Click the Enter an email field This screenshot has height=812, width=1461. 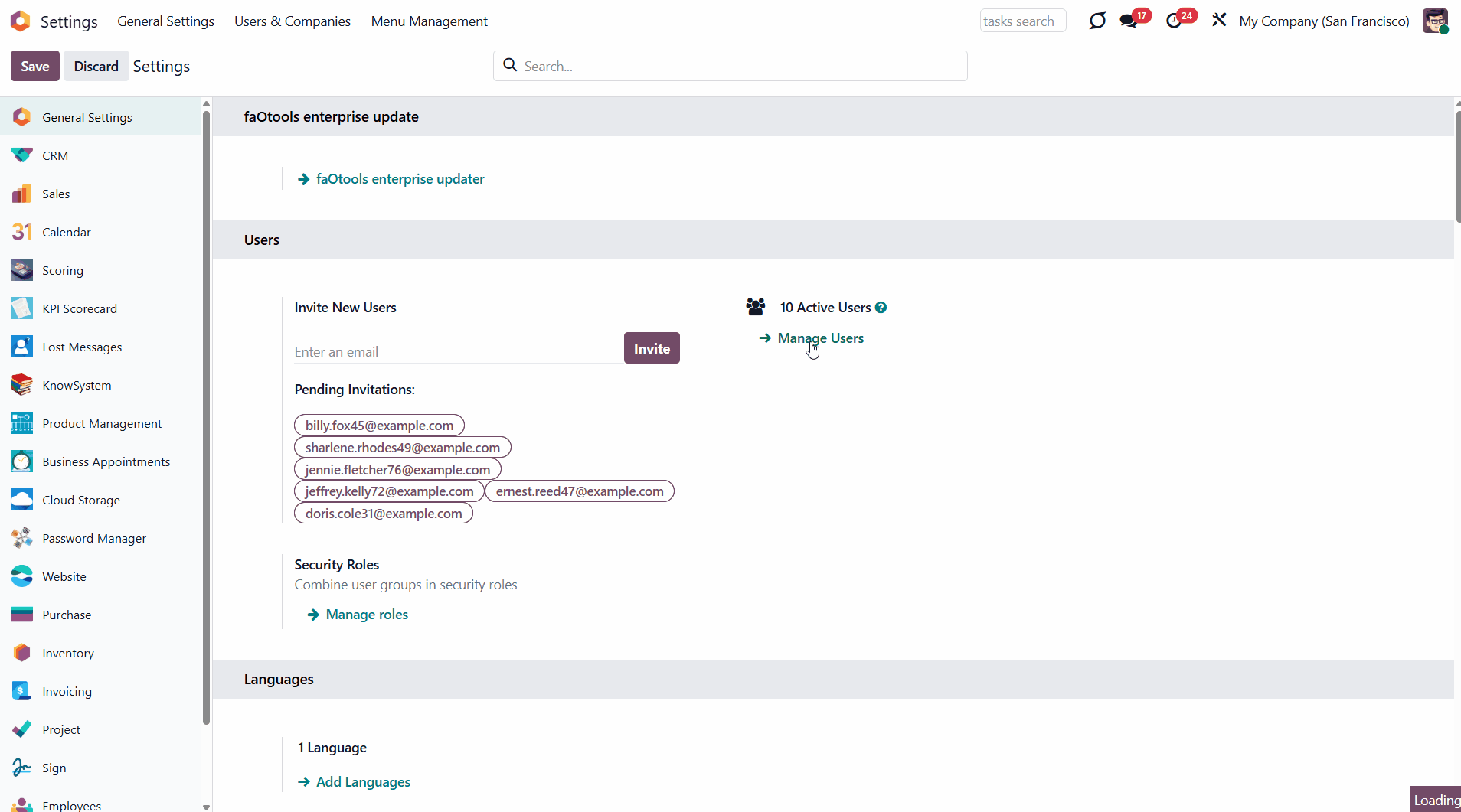click(457, 352)
